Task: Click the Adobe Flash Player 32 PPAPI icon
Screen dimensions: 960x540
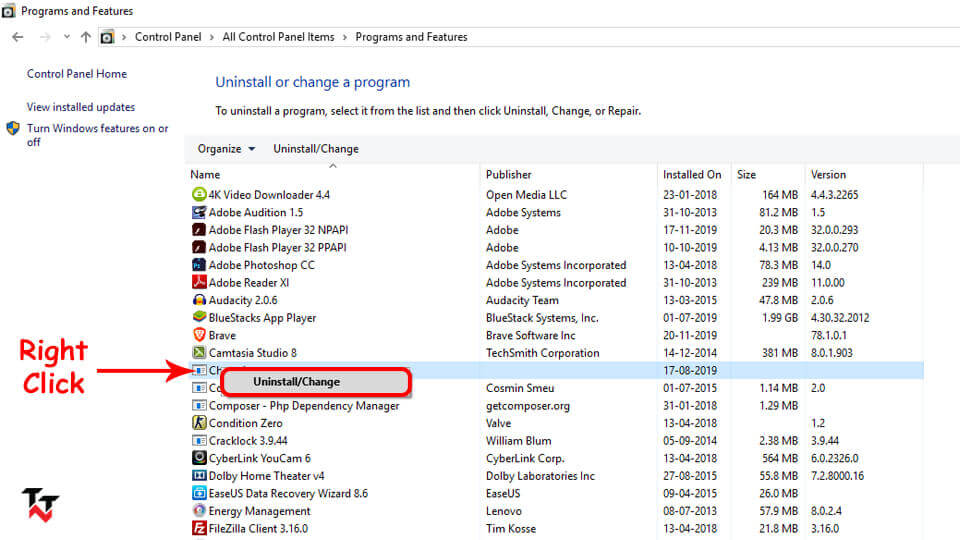Action: click(x=199, y=247)
